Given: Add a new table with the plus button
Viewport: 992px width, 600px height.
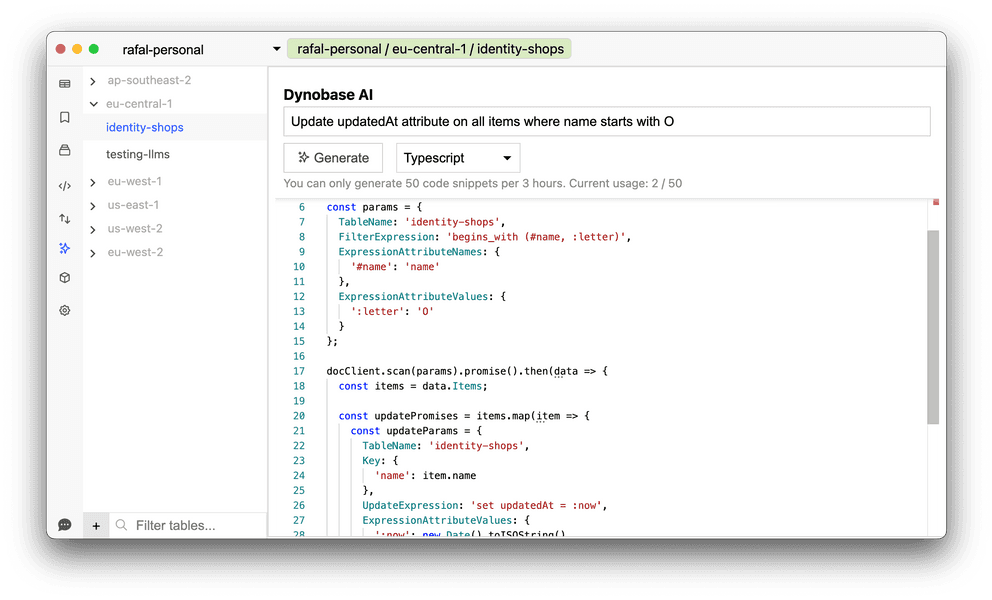Looking at the screenshot, I should [x=96, y=524].
